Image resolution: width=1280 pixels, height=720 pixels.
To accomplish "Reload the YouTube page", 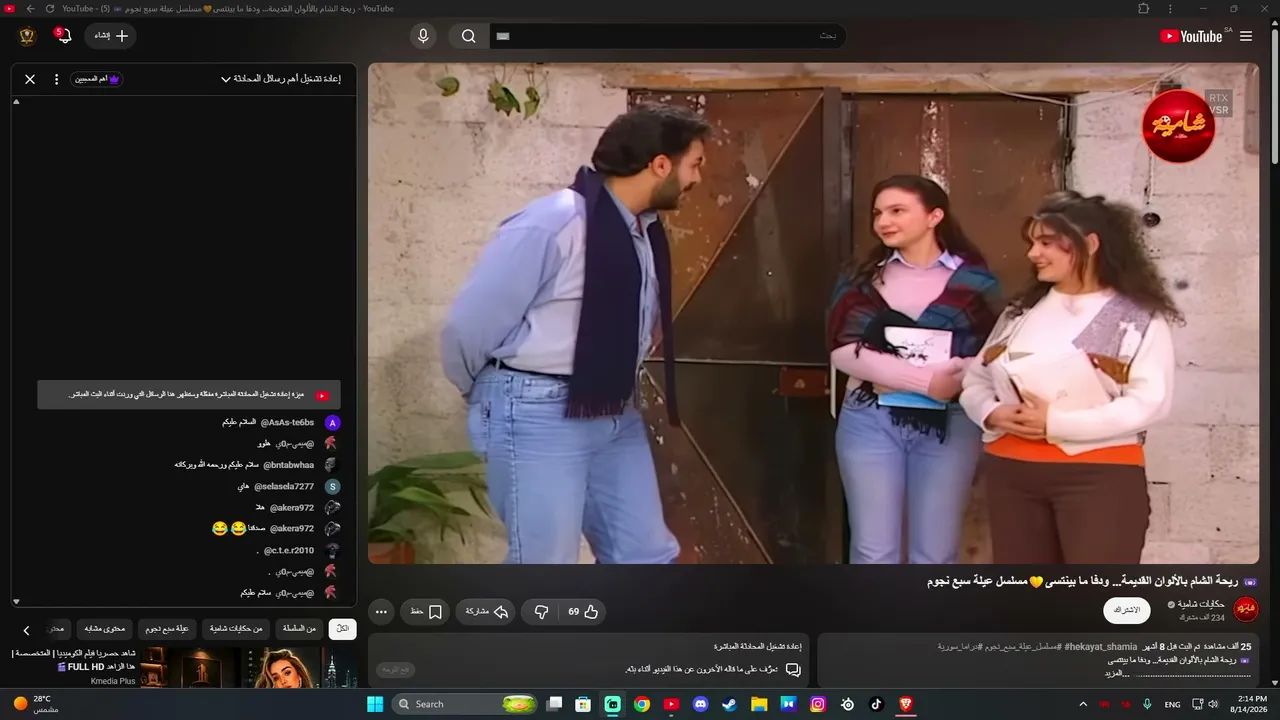I will 50,9.
